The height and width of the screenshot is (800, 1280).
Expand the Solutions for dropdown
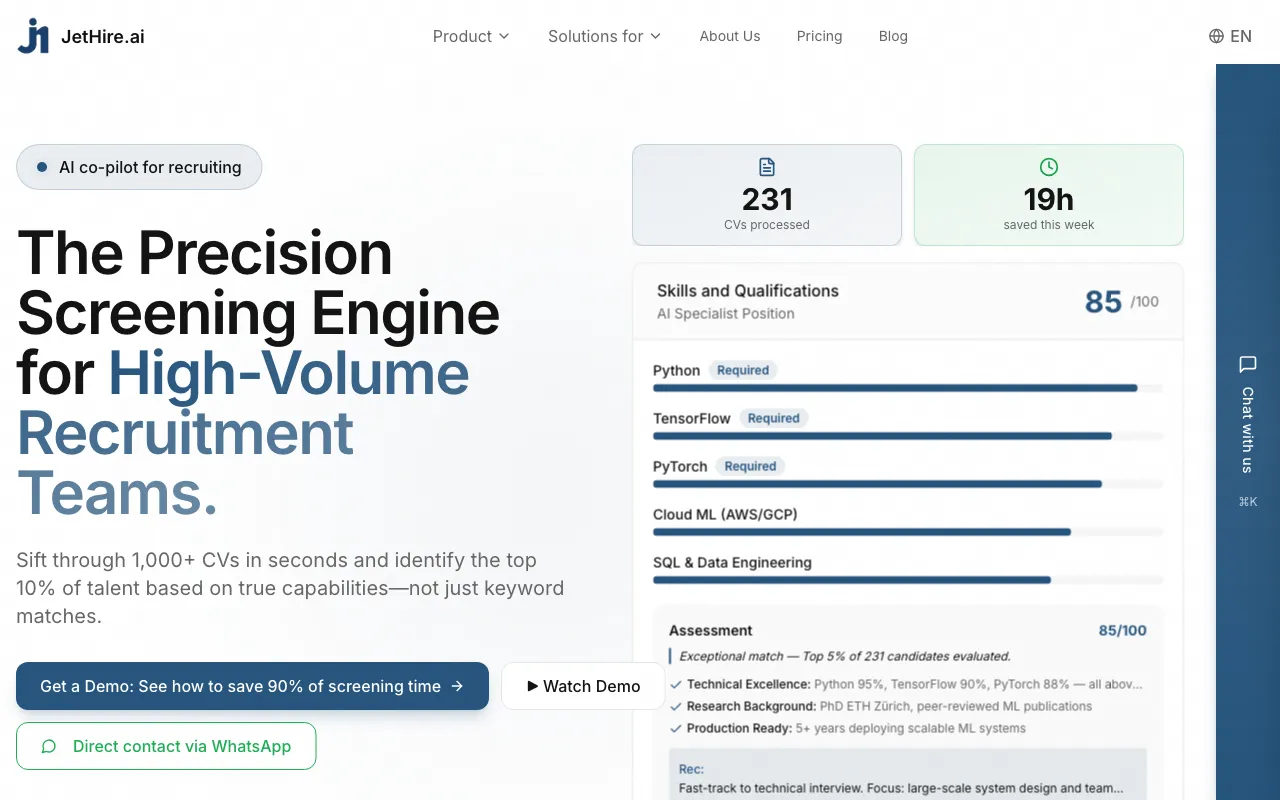(x=604, y=36)
